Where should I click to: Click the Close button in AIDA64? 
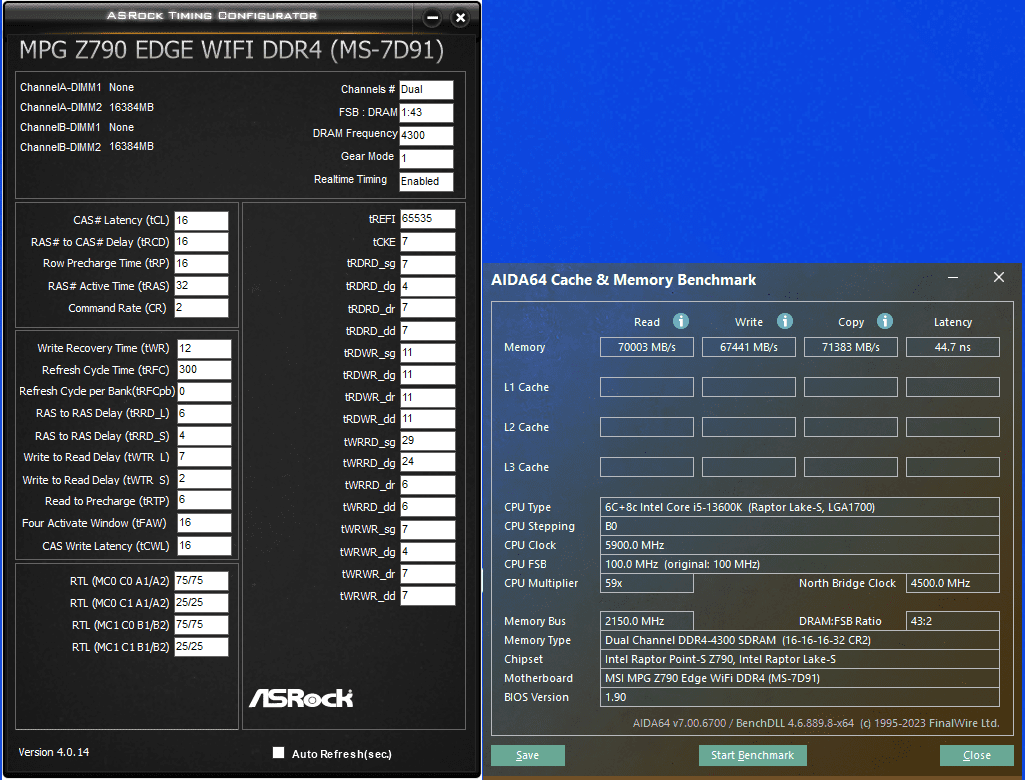tap(977, 755)
